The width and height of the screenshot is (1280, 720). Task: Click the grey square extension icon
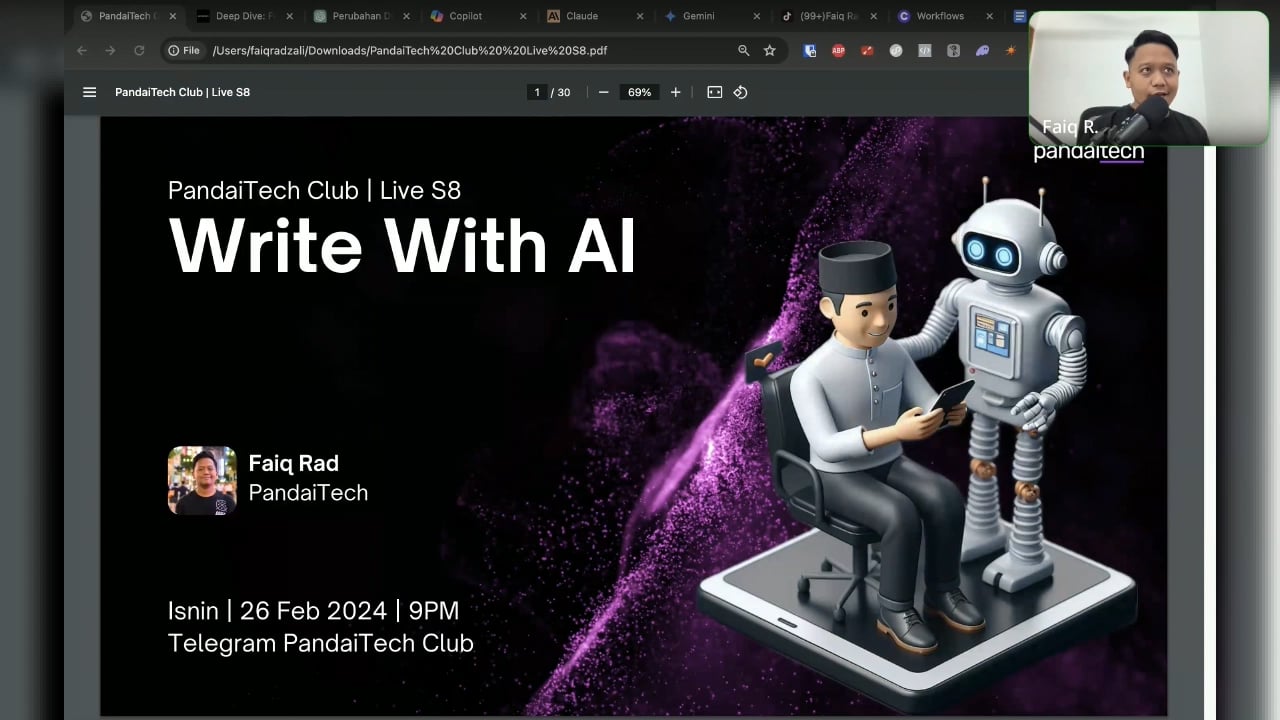954,50
